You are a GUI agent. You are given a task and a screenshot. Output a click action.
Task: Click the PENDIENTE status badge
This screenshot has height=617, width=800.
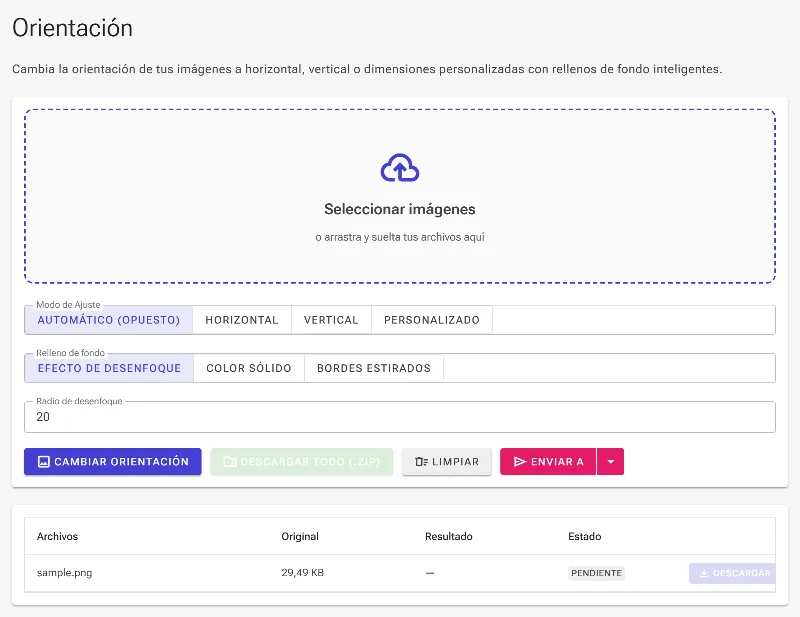pos(596,573)
